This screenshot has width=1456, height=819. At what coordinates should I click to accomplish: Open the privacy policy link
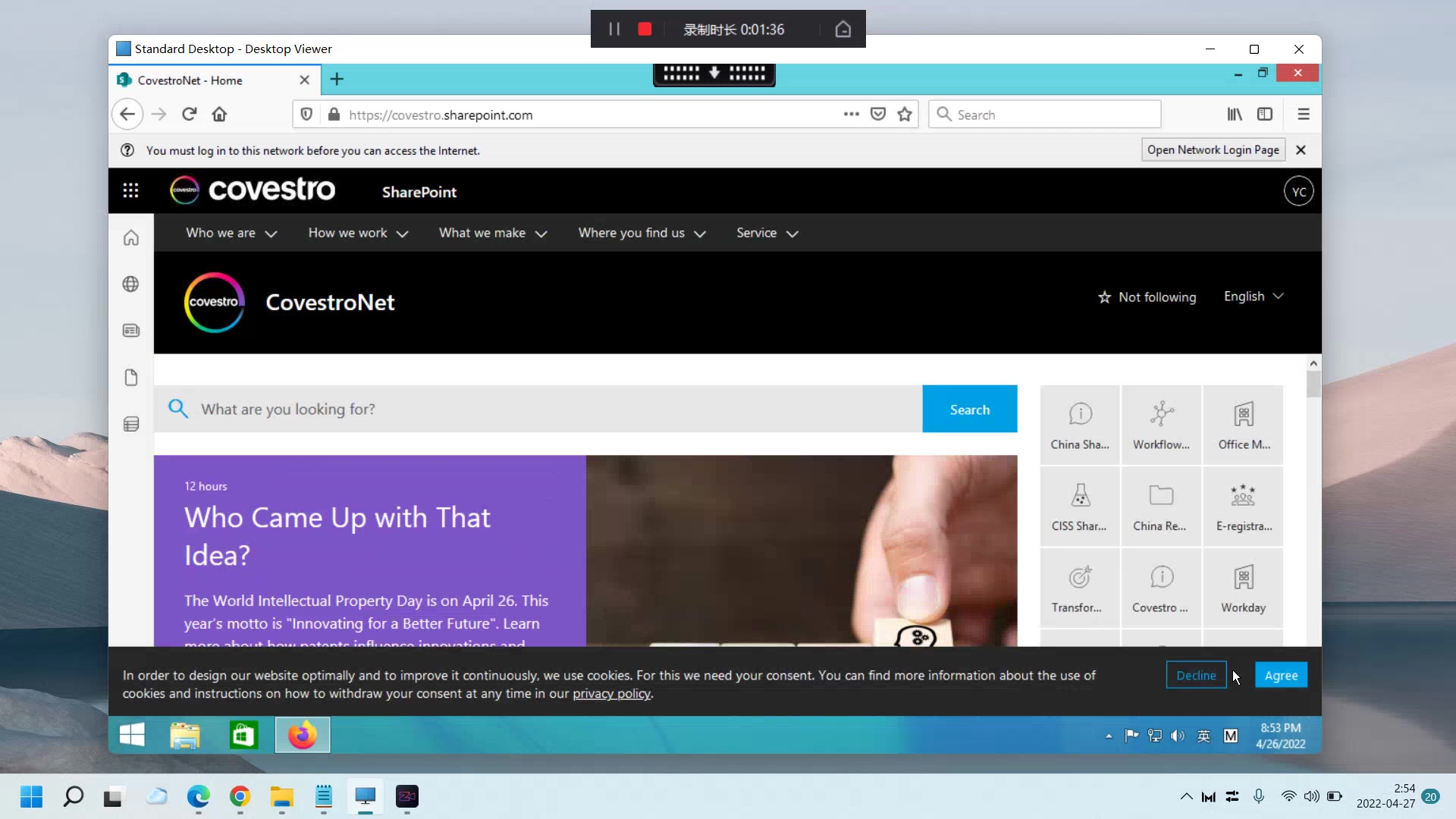[611, 693]
